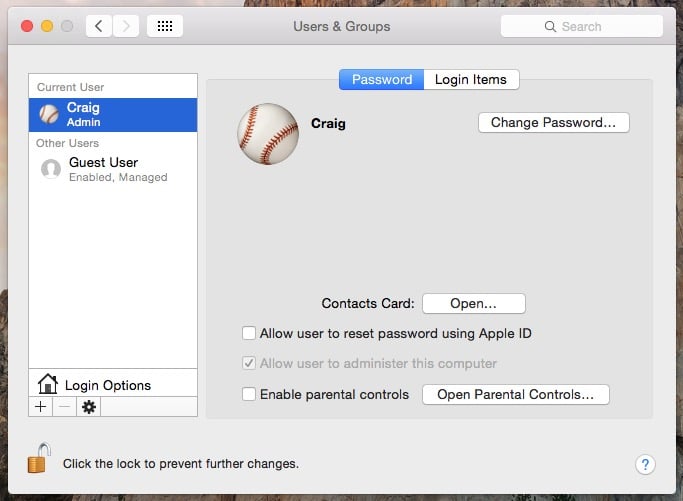Viewport: 683px width, 501px height.
Task: Click the small baseball avatar in sidebar
Action: click(49, 115)
